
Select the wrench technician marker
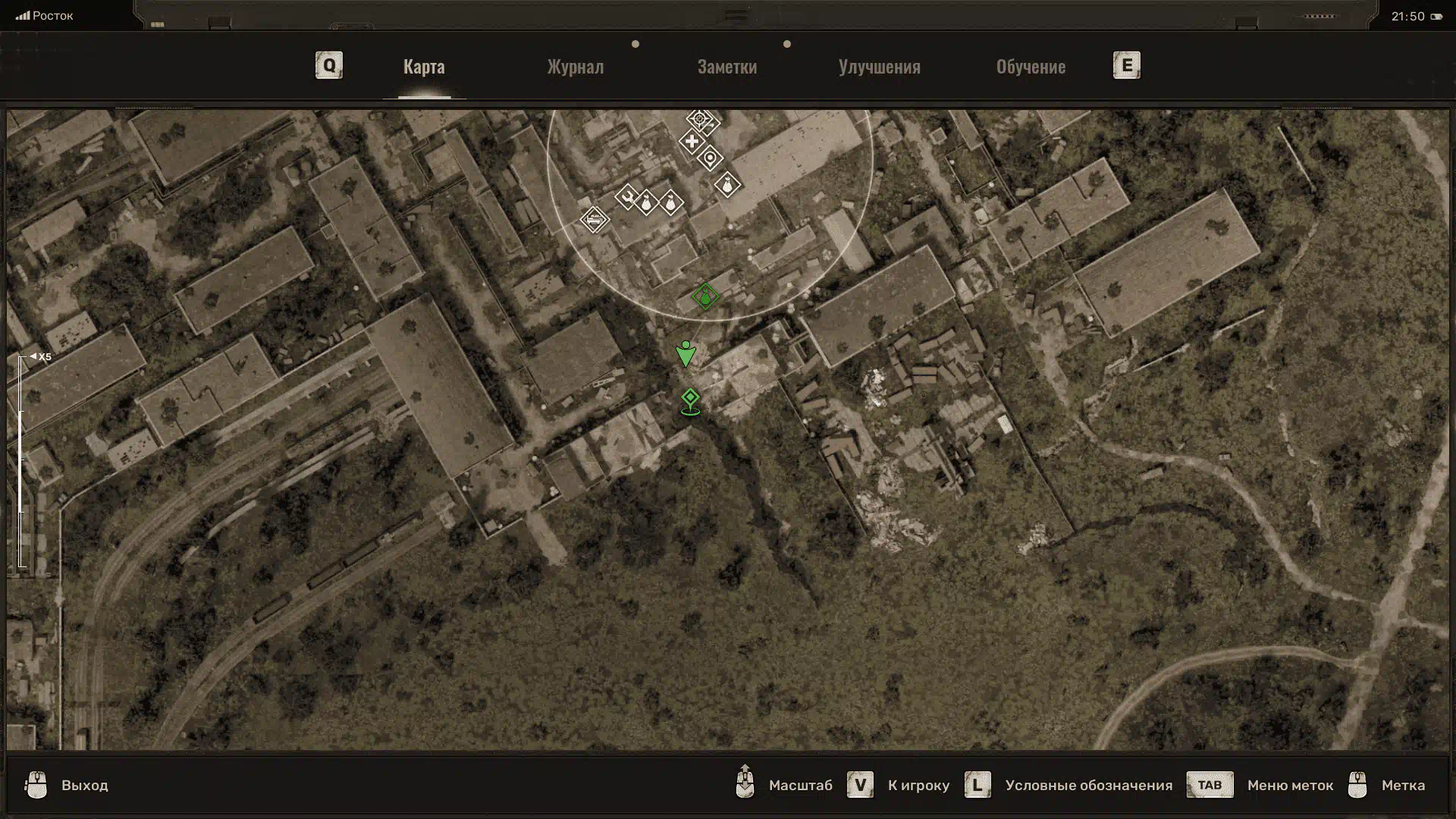click(626, 198)
